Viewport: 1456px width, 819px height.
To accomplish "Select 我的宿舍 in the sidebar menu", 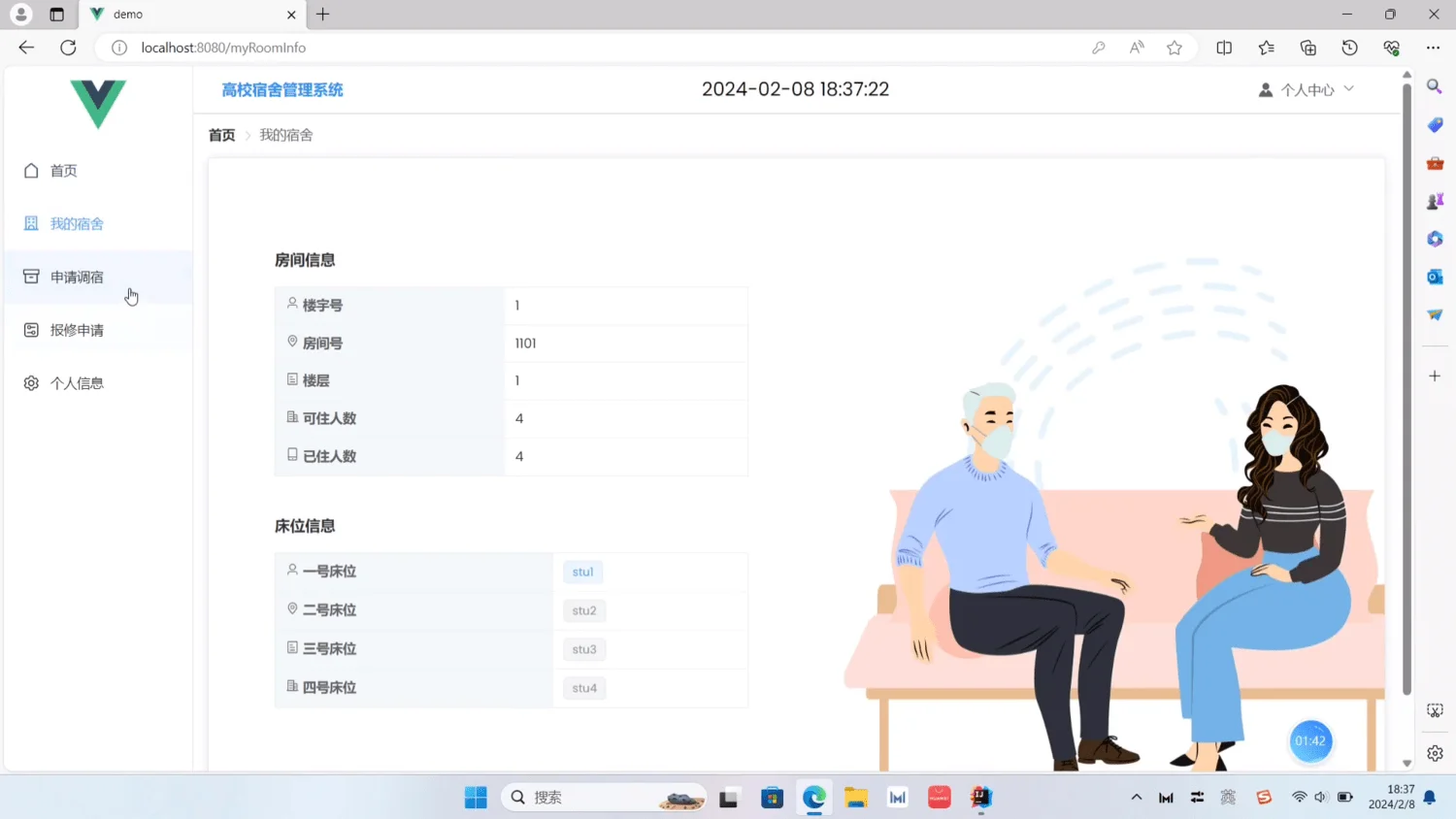I will [77, 223].
